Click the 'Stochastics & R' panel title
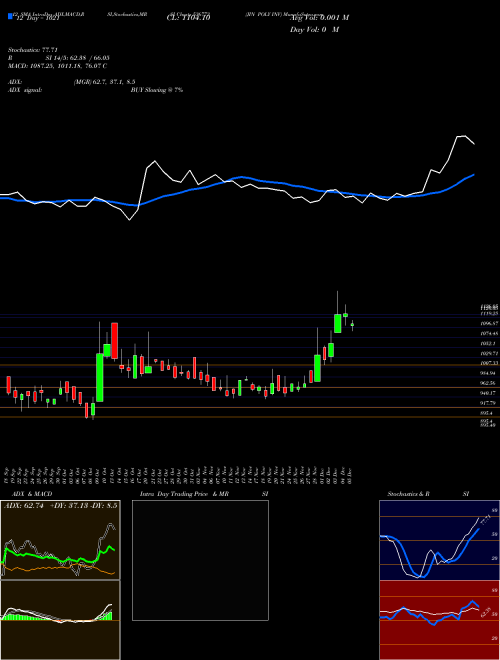 coord(409,494)
